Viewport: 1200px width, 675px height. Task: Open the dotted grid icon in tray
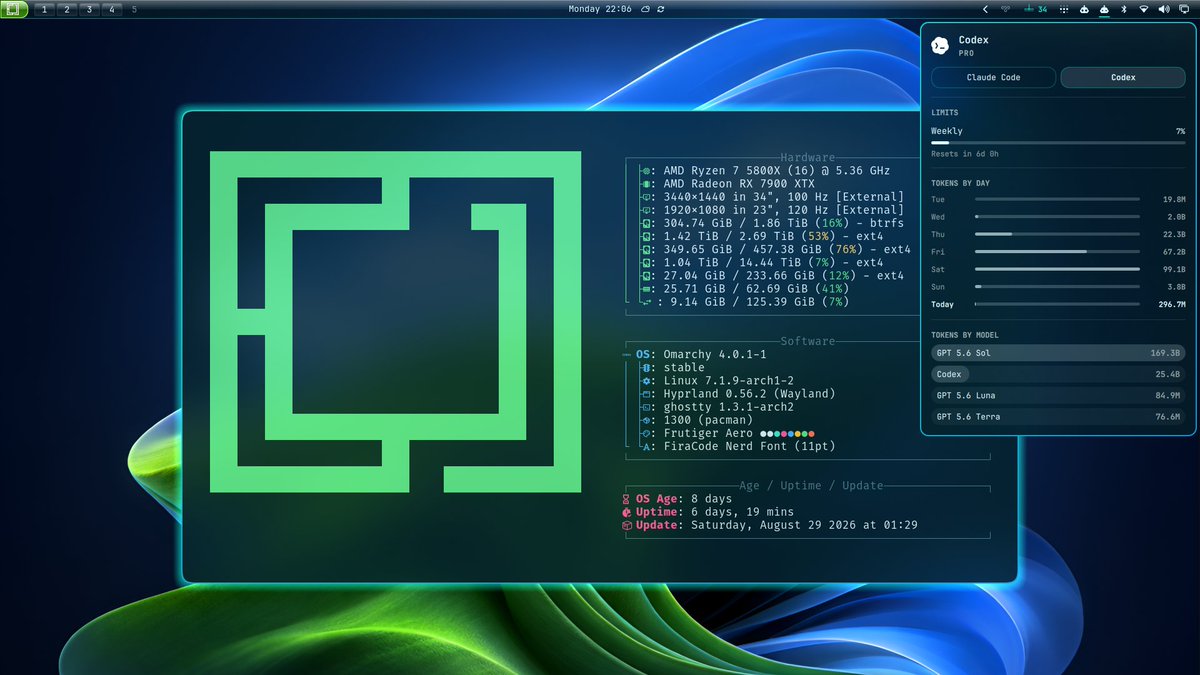(1064, 9)
